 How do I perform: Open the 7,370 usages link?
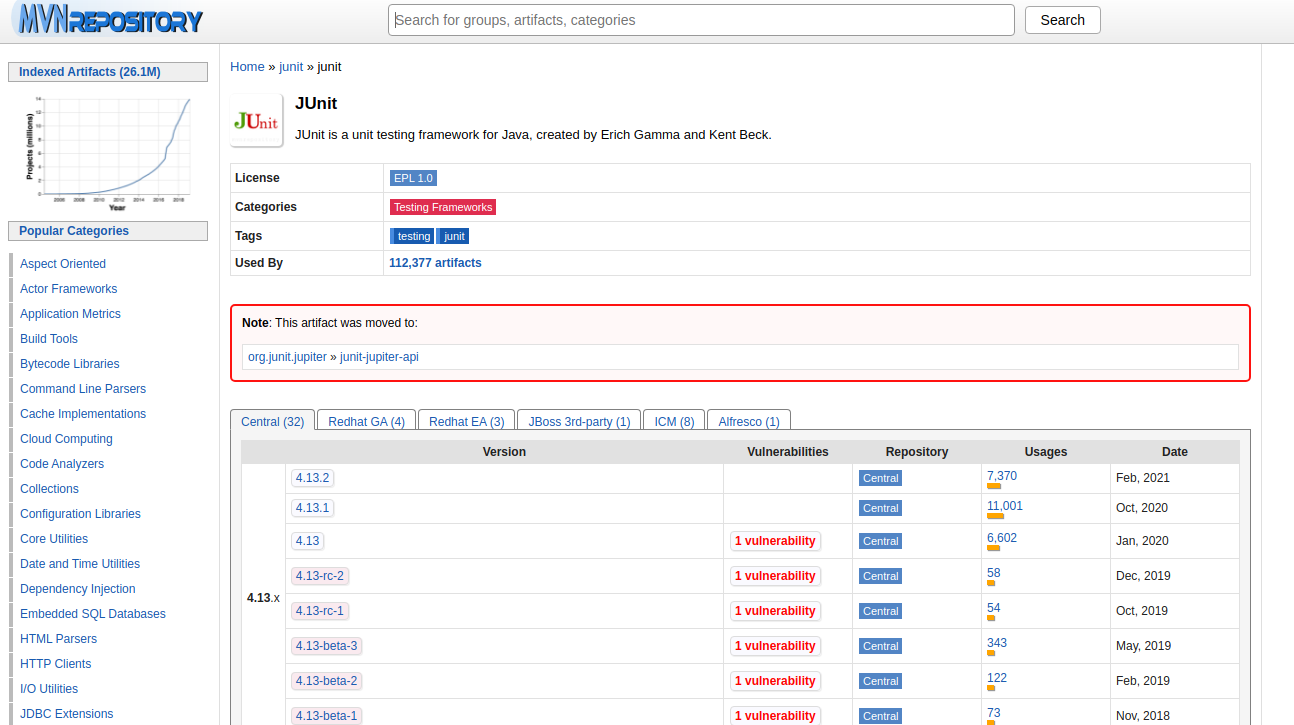tap(1002, 476)
